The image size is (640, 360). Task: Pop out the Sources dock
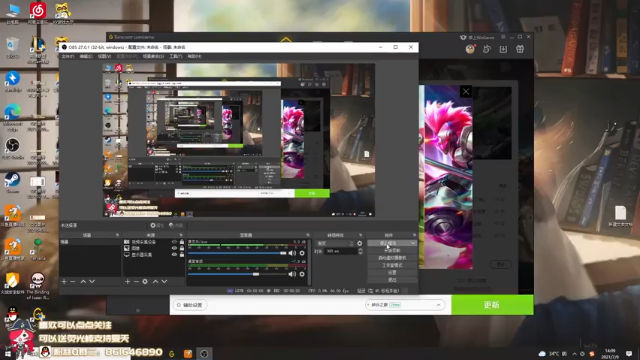[182, 235]
